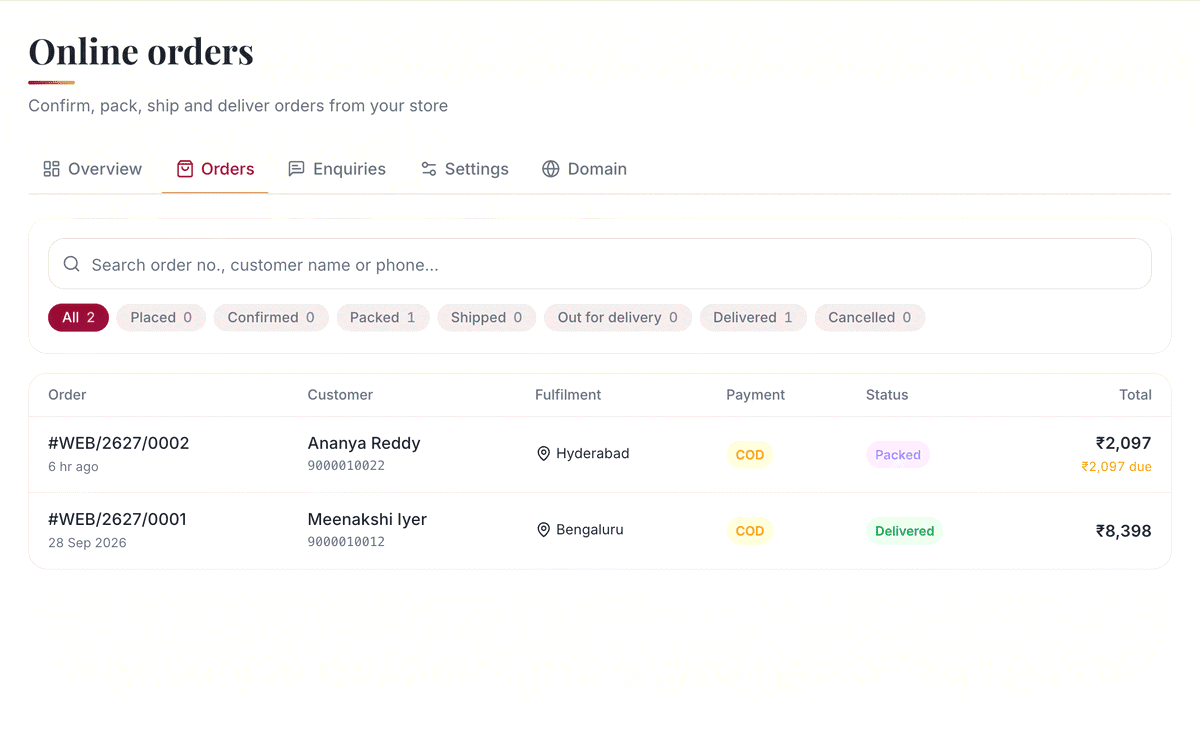This screenshot has width=1200, height=750.
Task: Click the location pin beside Hyderabad
Action: point(544,454)
